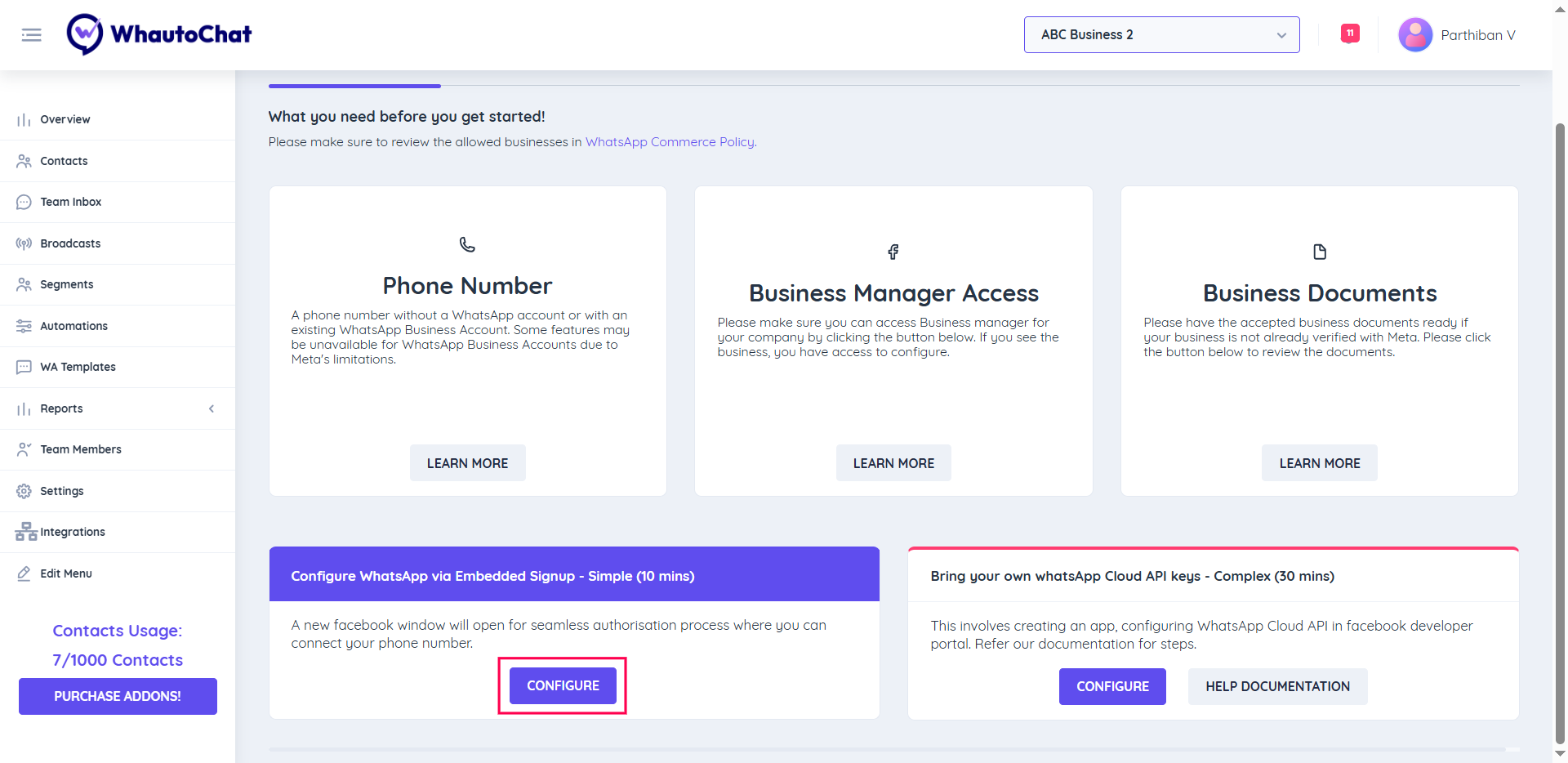Screen dimensions: 1568x763
Task: Click the Embedded Signup Simple header bar
Action: (x=574, y=574)
